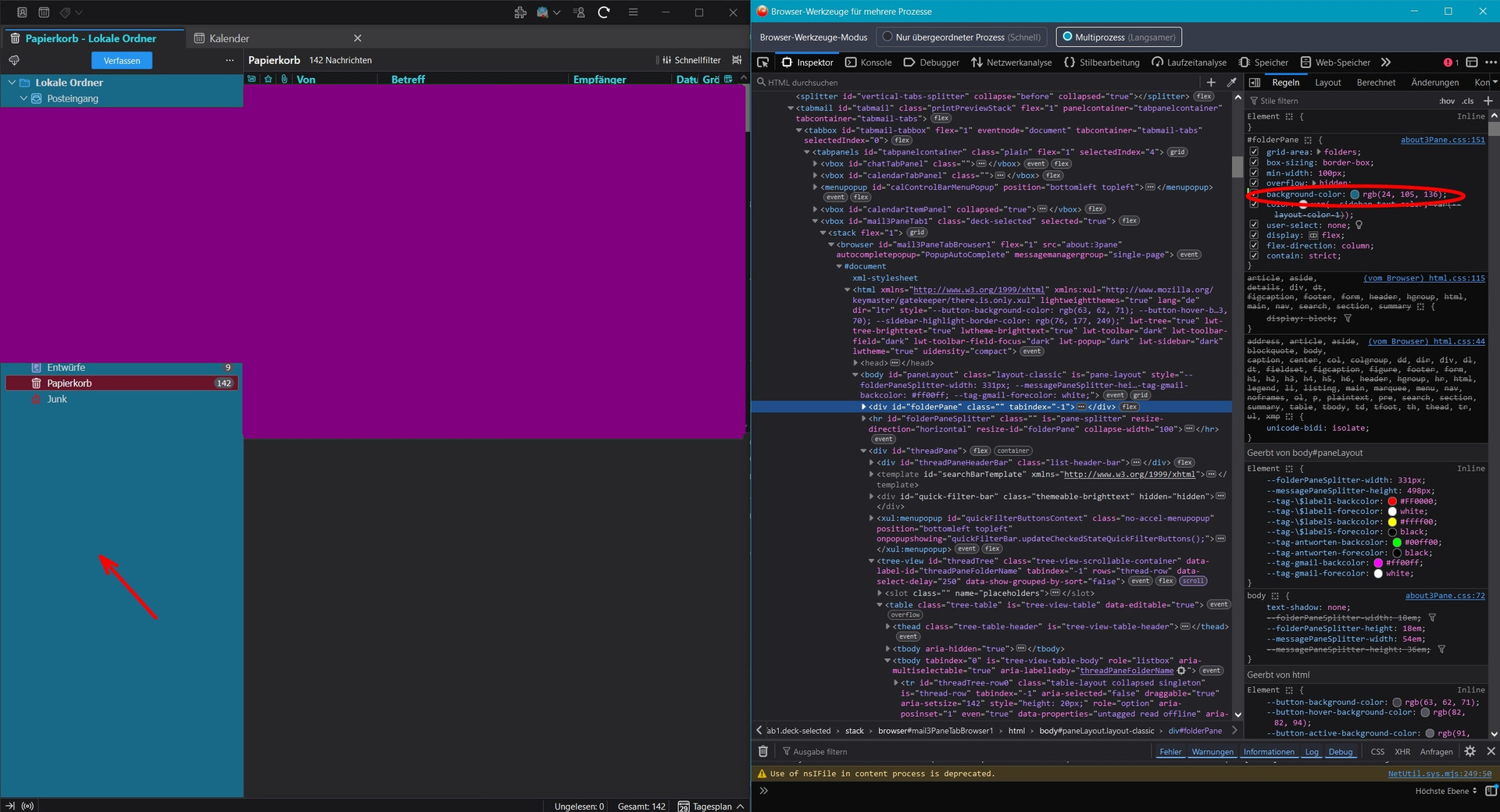Click the status bar activity indicator icon

(x=28, y=806)
